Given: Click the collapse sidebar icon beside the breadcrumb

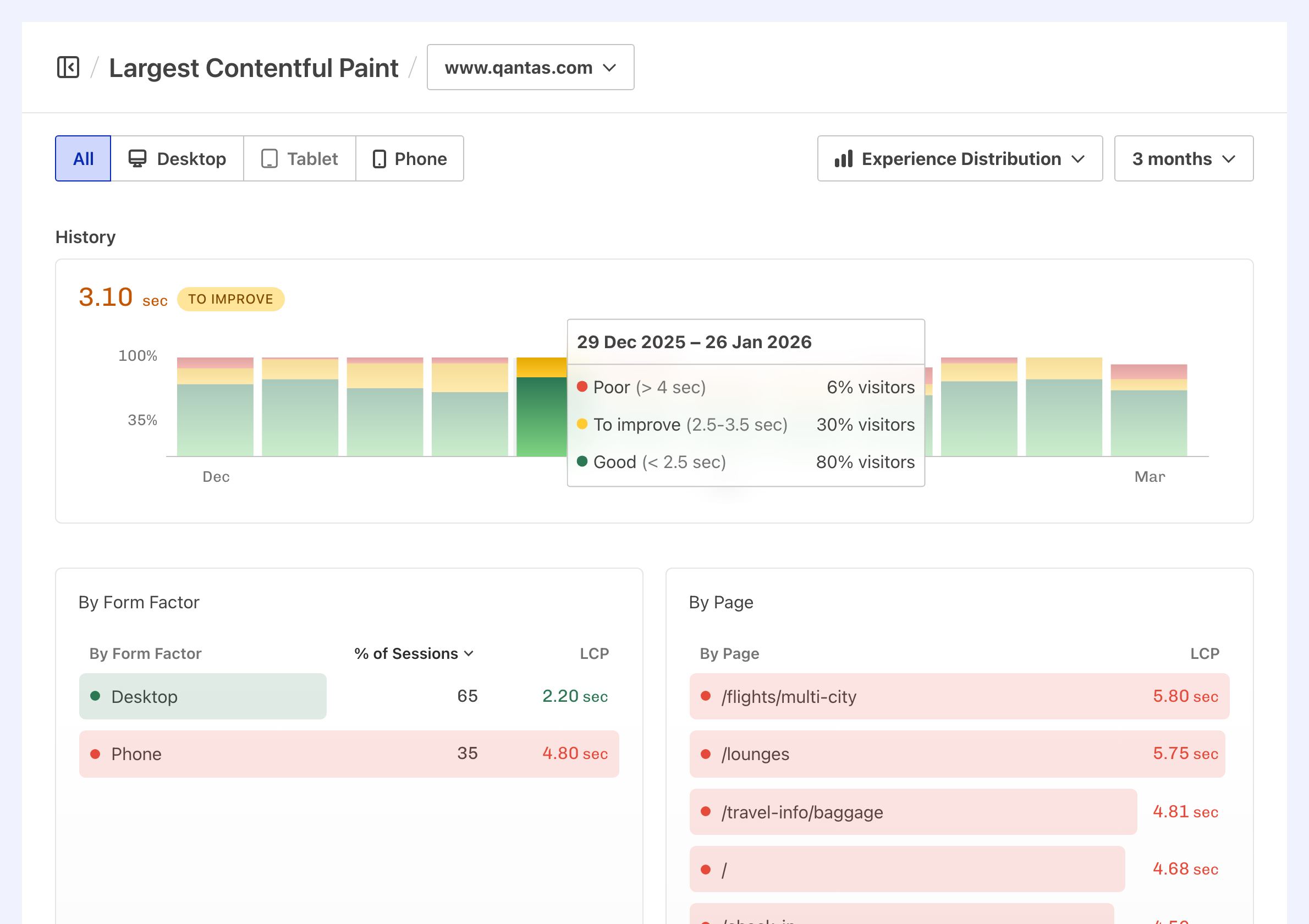Looking at the screenshot, I should (68, 67).
